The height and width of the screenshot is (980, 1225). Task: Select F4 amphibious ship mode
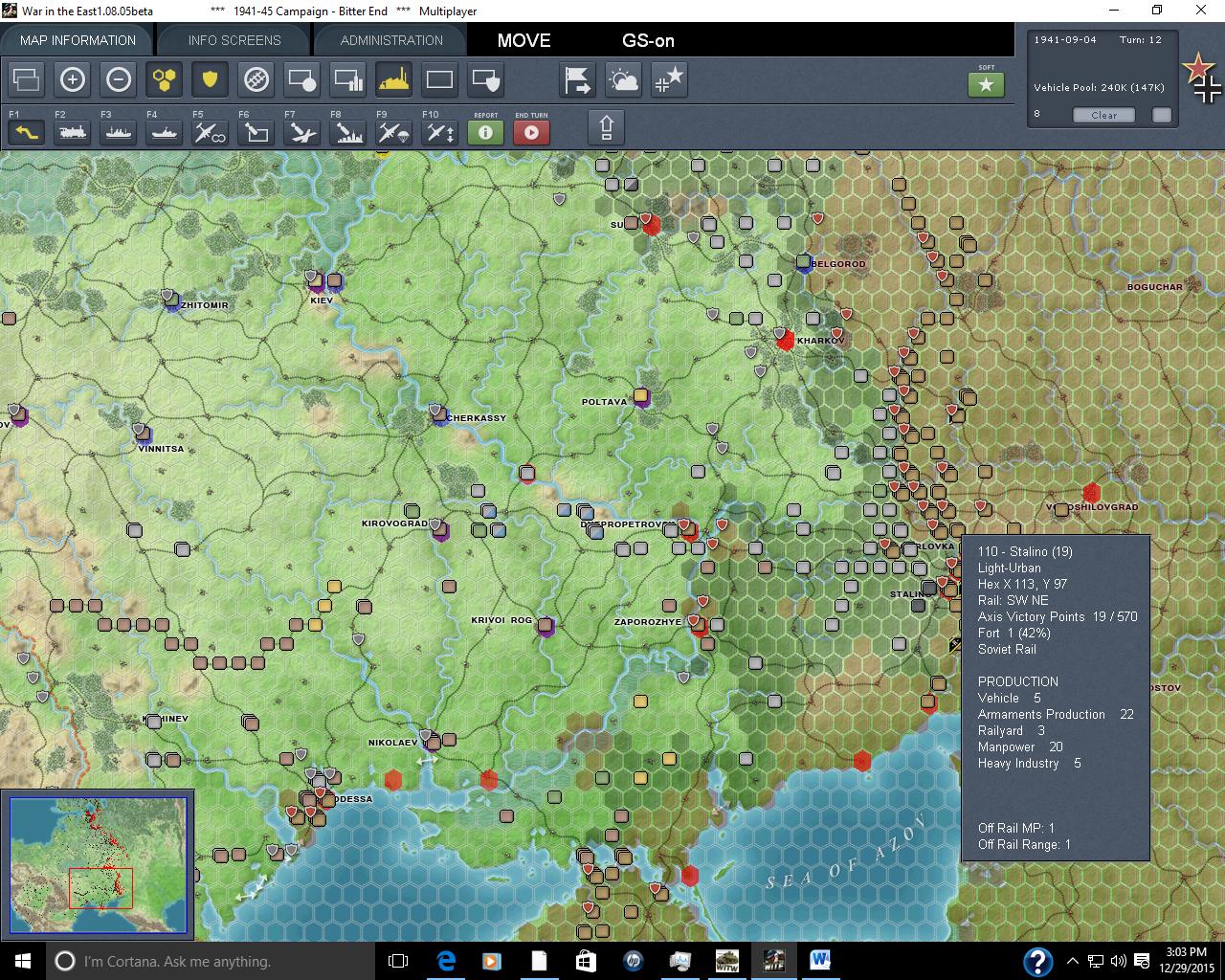click(165, 132)
